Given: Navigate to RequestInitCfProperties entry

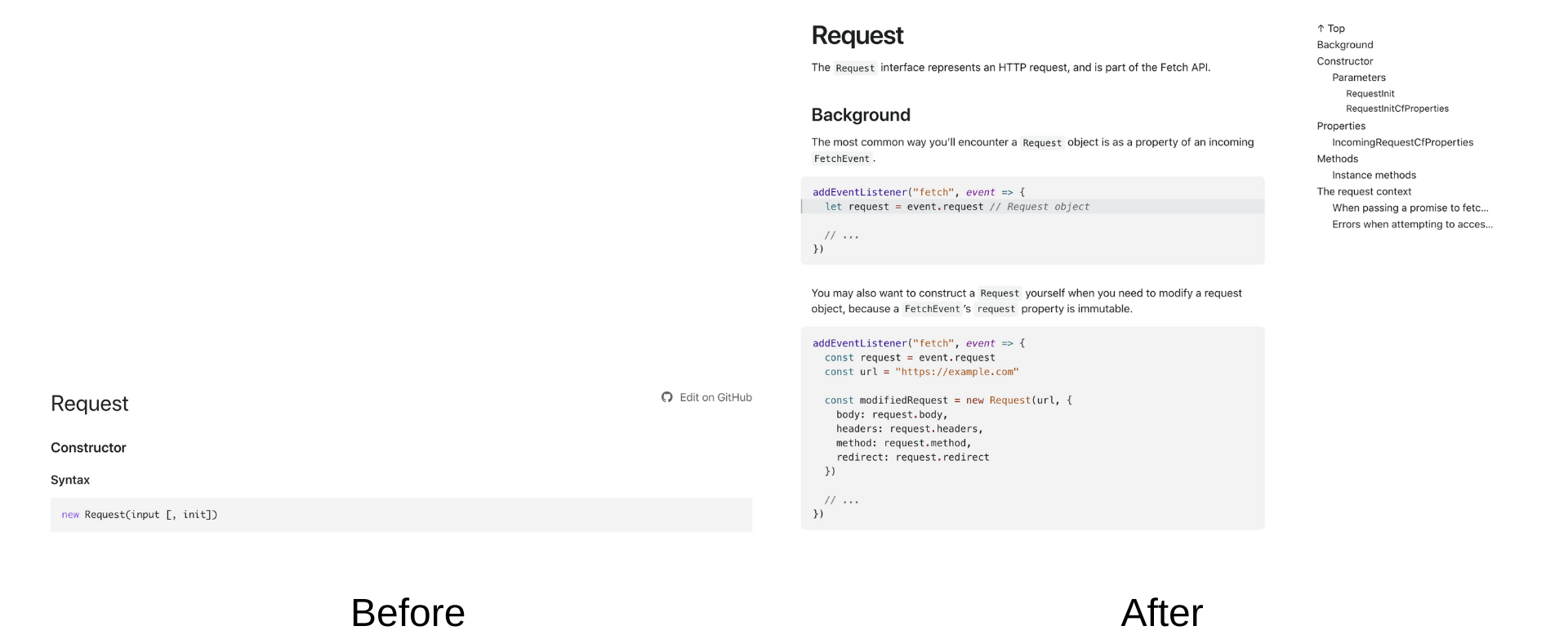Looking at the screenshot, I should click(x=1396, y=109).
